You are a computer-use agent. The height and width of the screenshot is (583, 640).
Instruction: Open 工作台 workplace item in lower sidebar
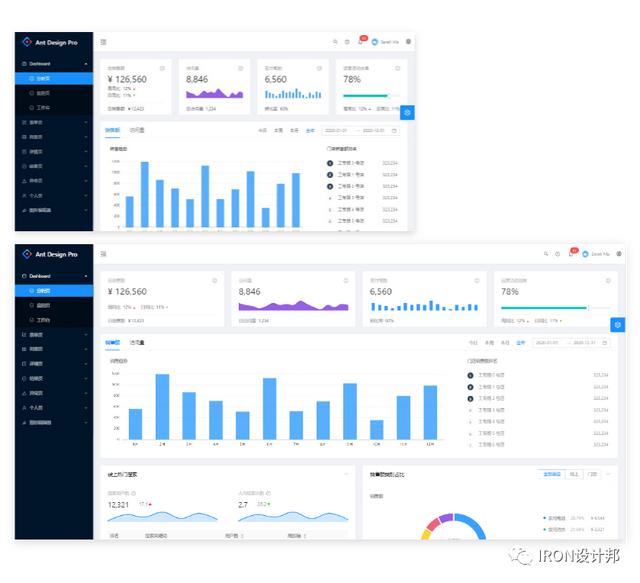(x=54, y=320)
